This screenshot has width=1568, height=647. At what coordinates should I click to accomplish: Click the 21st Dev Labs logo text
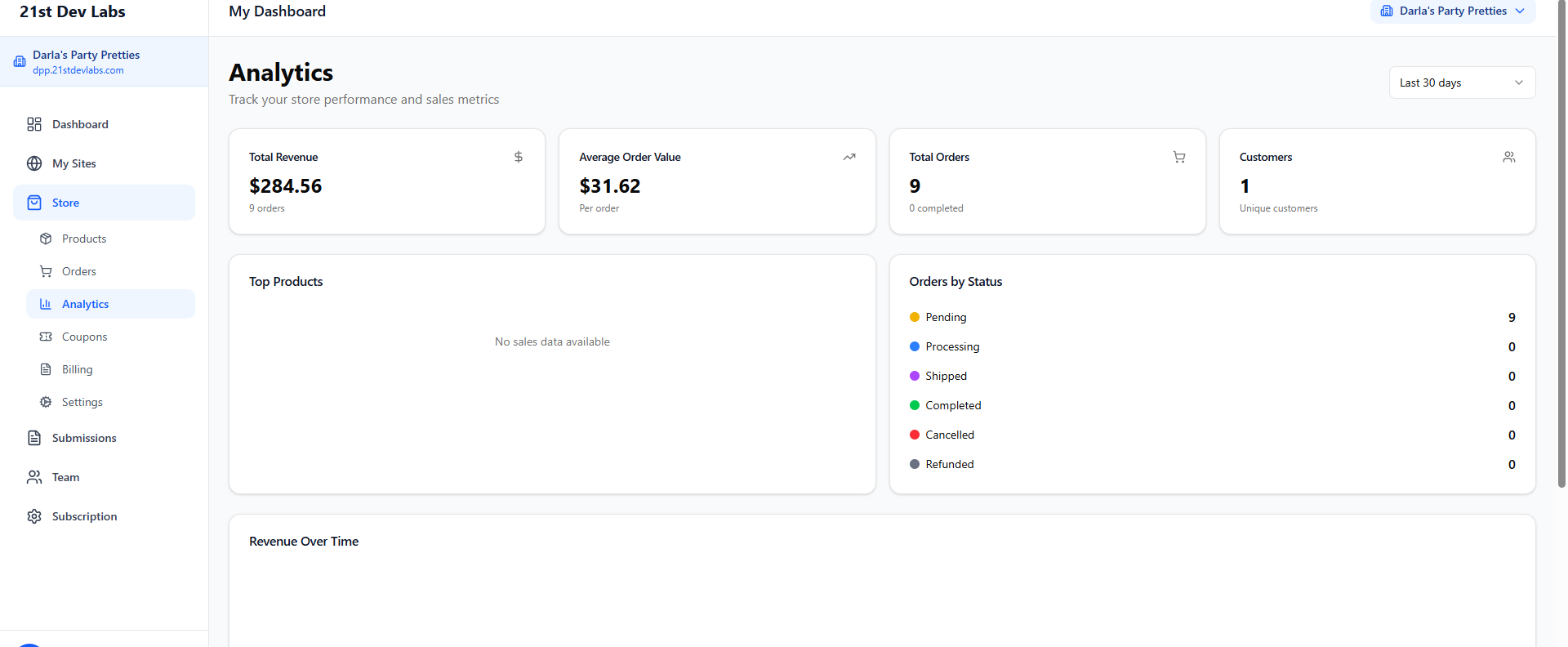coord(73,11)
